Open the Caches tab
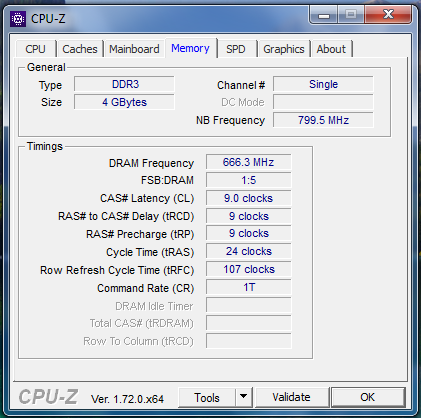 (x=80, y=49)
